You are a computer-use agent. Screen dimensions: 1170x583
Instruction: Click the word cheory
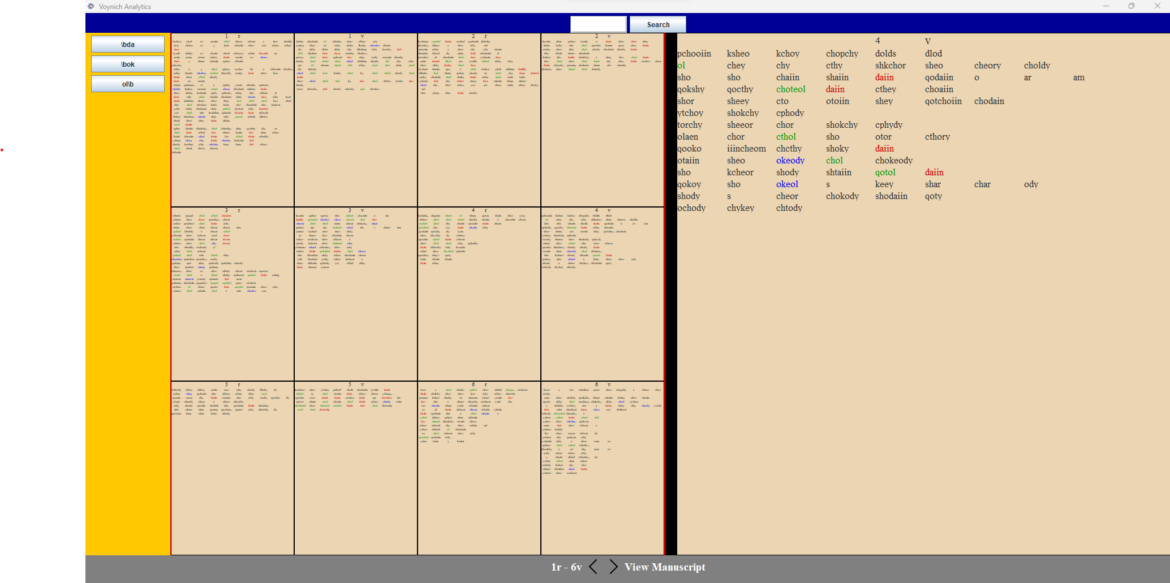[988, 66]
